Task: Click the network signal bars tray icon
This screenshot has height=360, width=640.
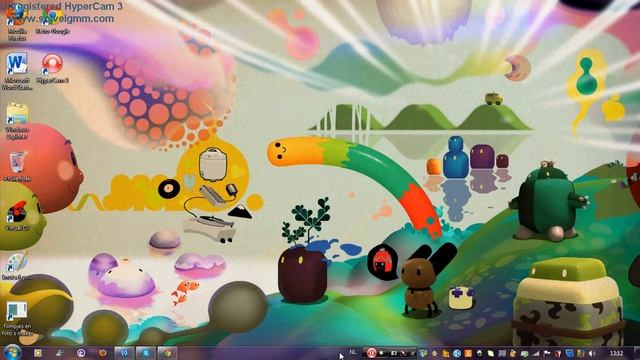Action: 535,353
